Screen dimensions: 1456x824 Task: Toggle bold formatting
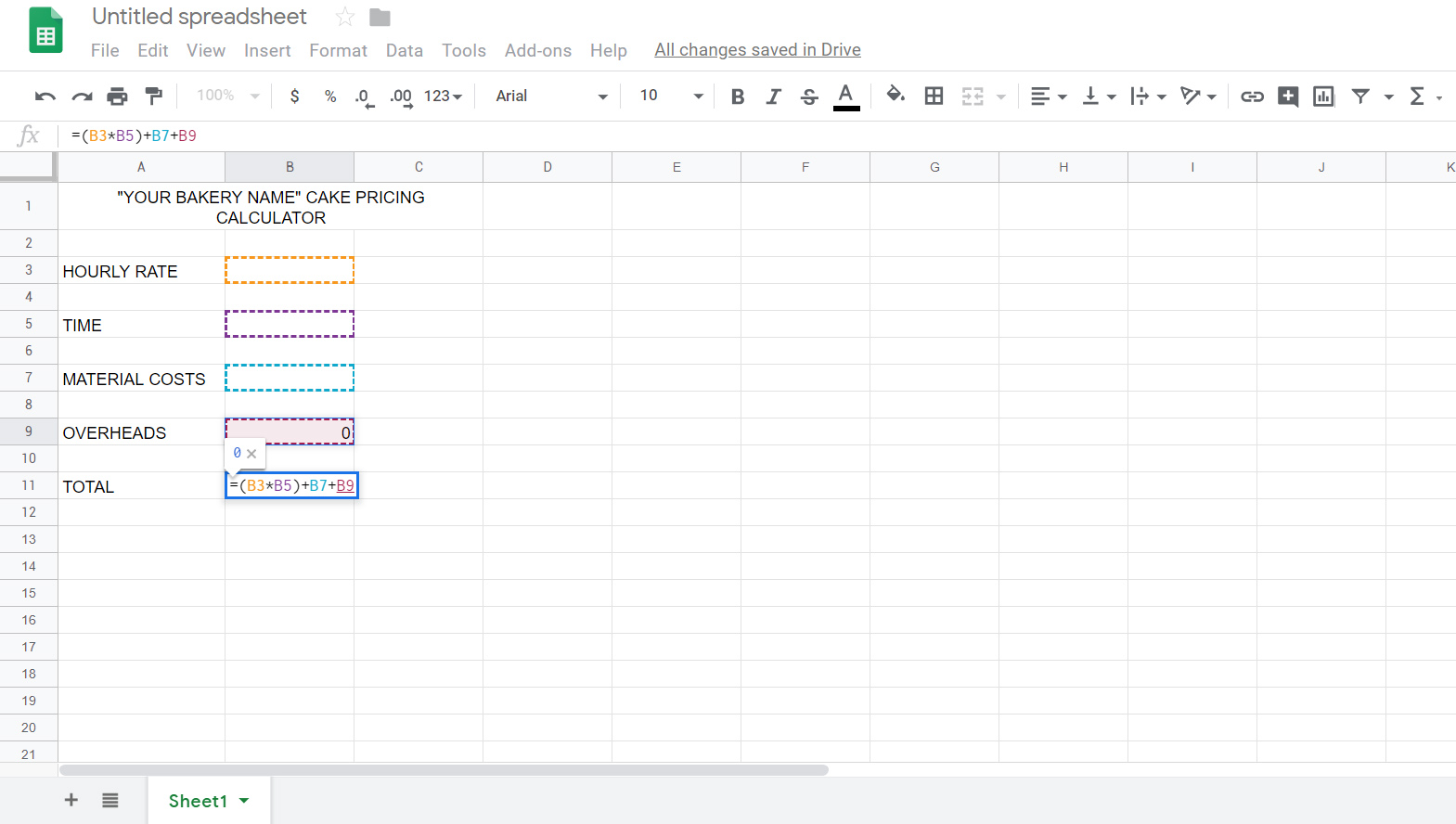(738, 97)
